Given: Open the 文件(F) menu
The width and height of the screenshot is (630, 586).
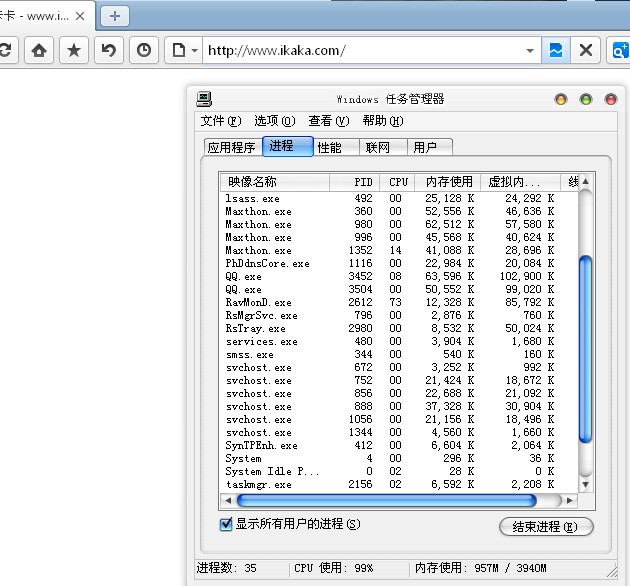Looking at the screenshot, I should click(x=221, y=121).
